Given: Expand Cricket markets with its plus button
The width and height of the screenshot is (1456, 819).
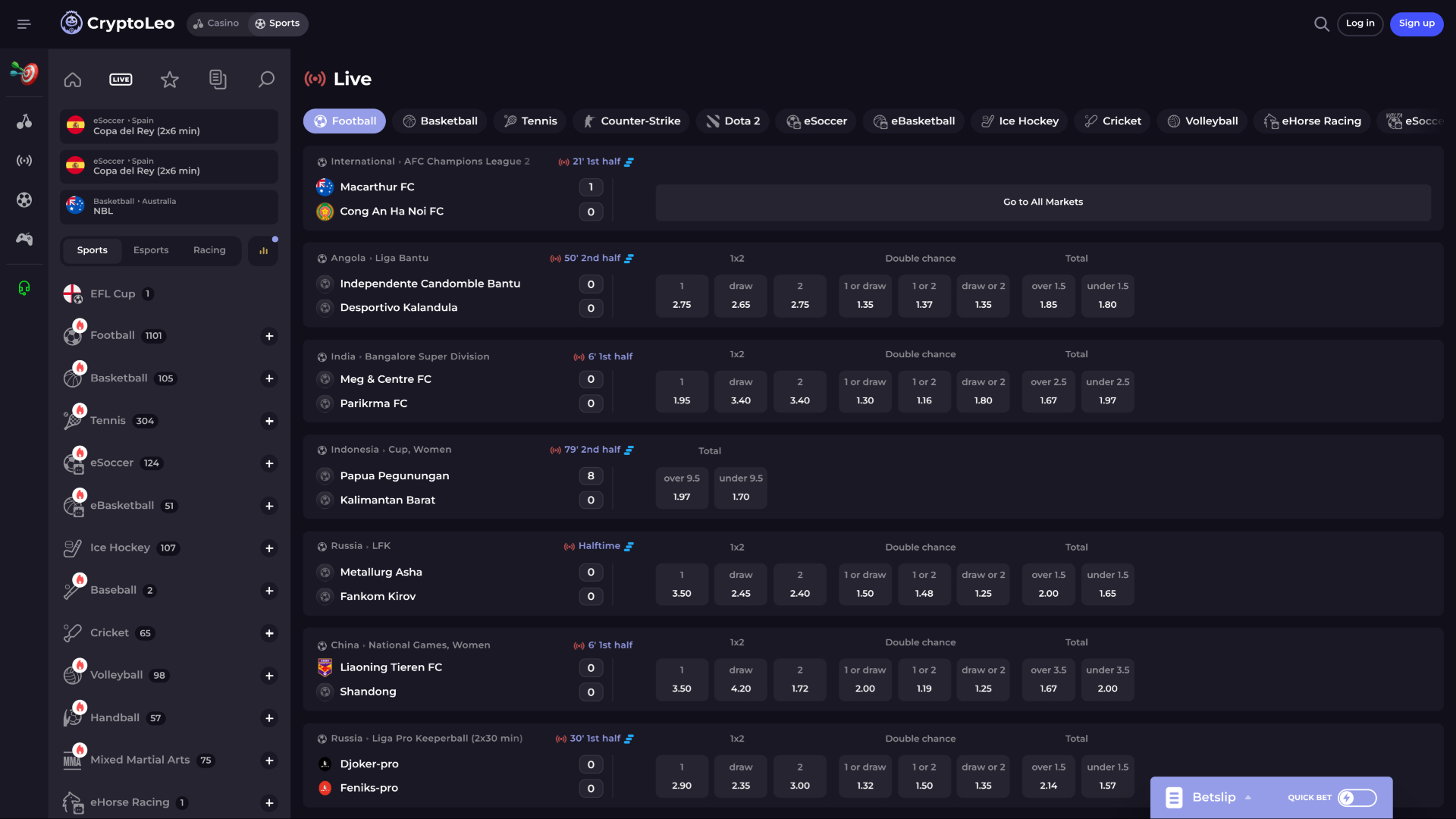Looking at the screenshot, I should point(269,633).
